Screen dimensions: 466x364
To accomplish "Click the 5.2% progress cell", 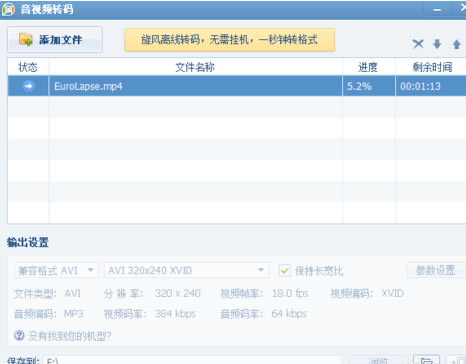I will [x=369, y=86].
